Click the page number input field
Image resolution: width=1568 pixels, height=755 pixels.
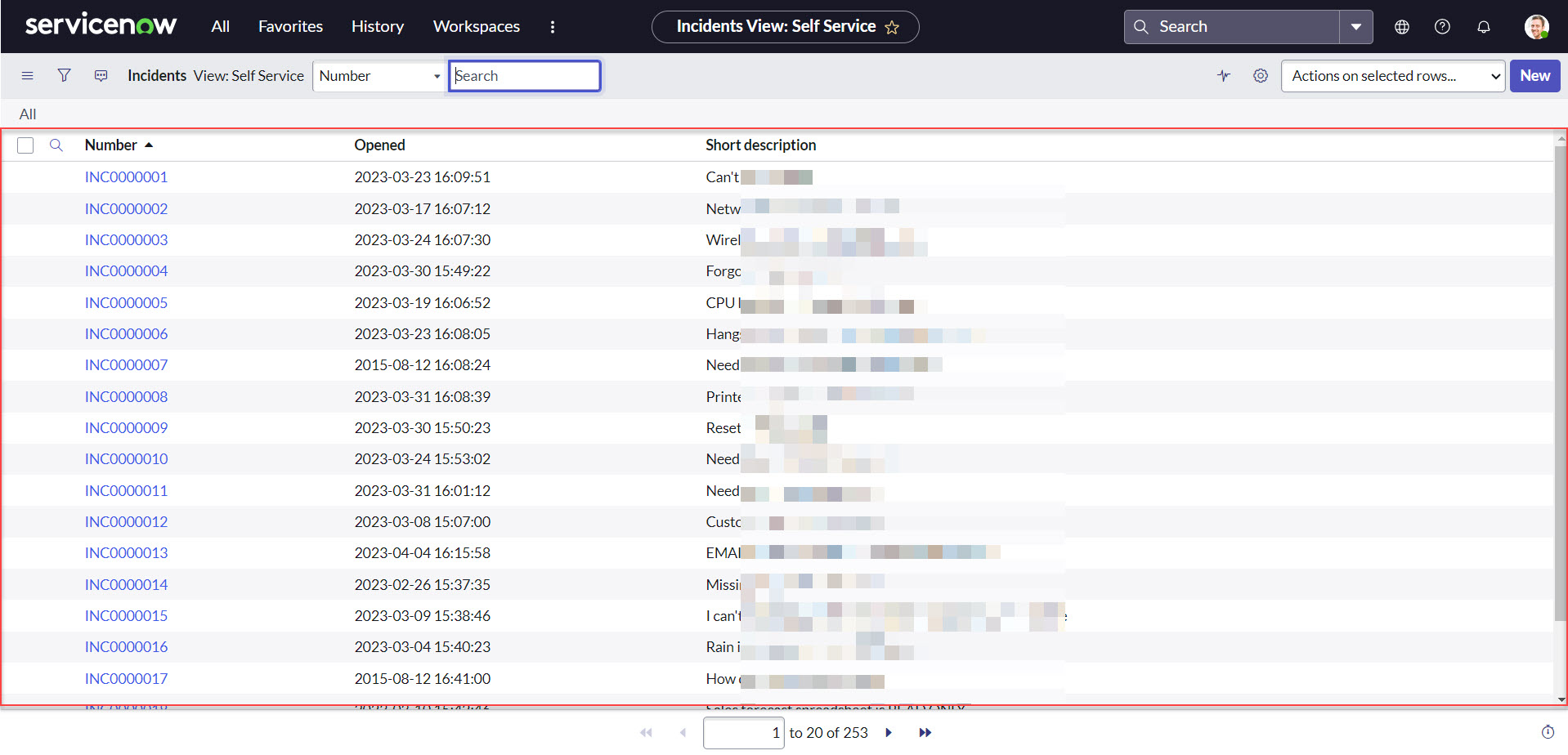click(743, 732)
